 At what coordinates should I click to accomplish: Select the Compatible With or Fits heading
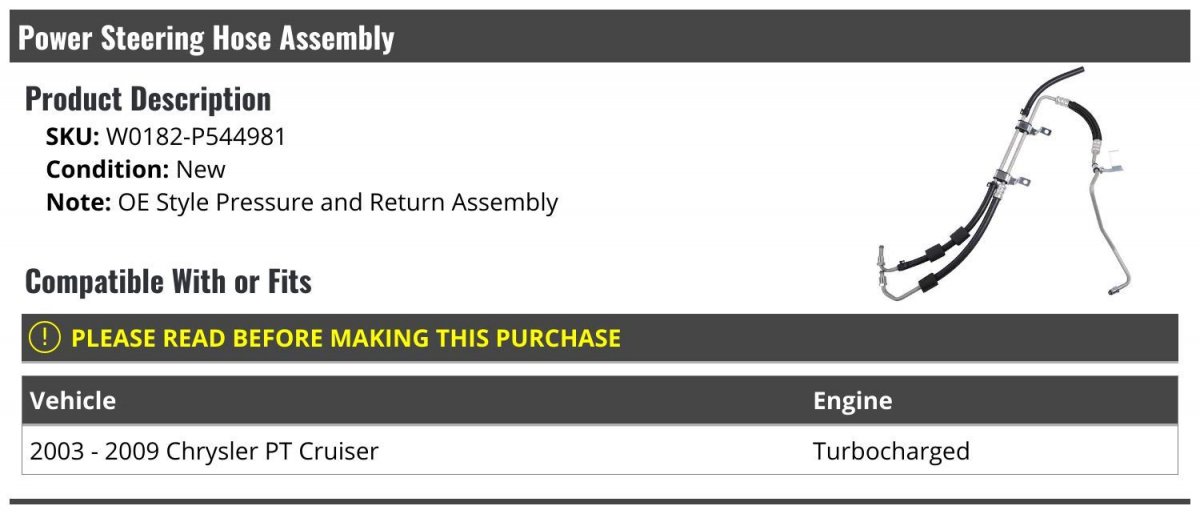click(x=168, y=282)
